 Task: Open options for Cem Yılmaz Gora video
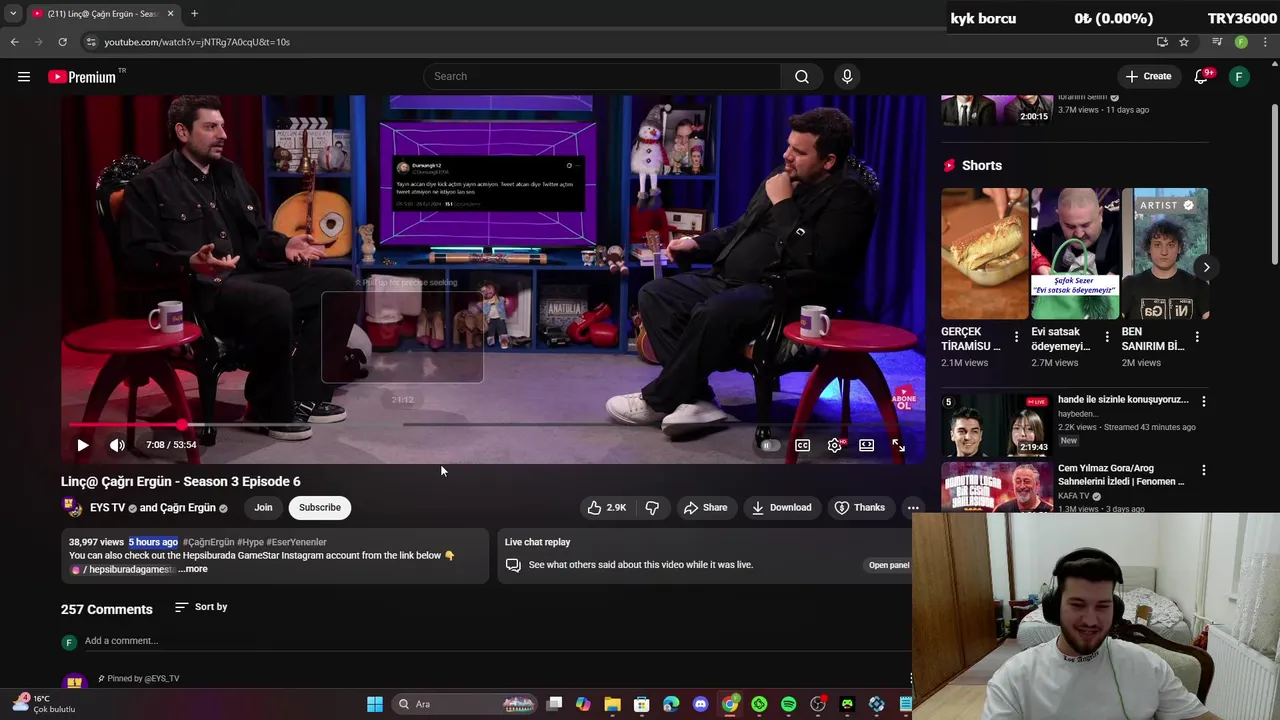tap(1204, 470)
